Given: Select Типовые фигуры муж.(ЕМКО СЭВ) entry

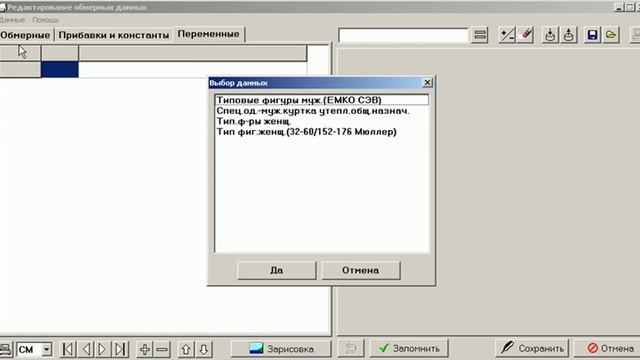Looking at the screenshot, I should tap(322, 100).
